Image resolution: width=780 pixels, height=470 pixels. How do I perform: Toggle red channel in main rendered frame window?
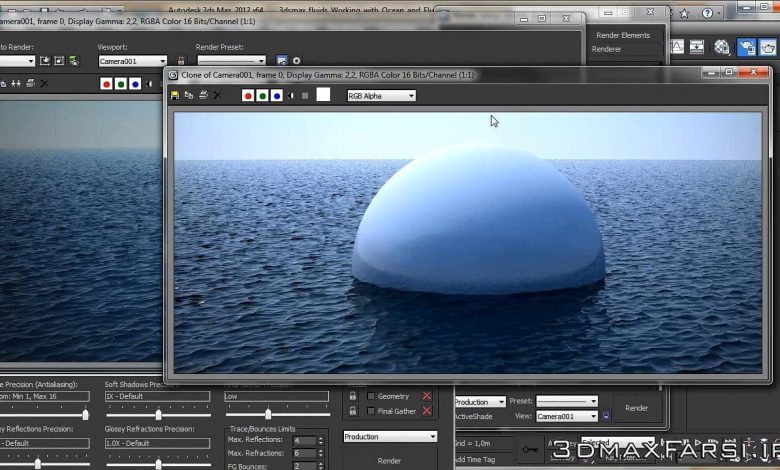[x=106, y=84]
